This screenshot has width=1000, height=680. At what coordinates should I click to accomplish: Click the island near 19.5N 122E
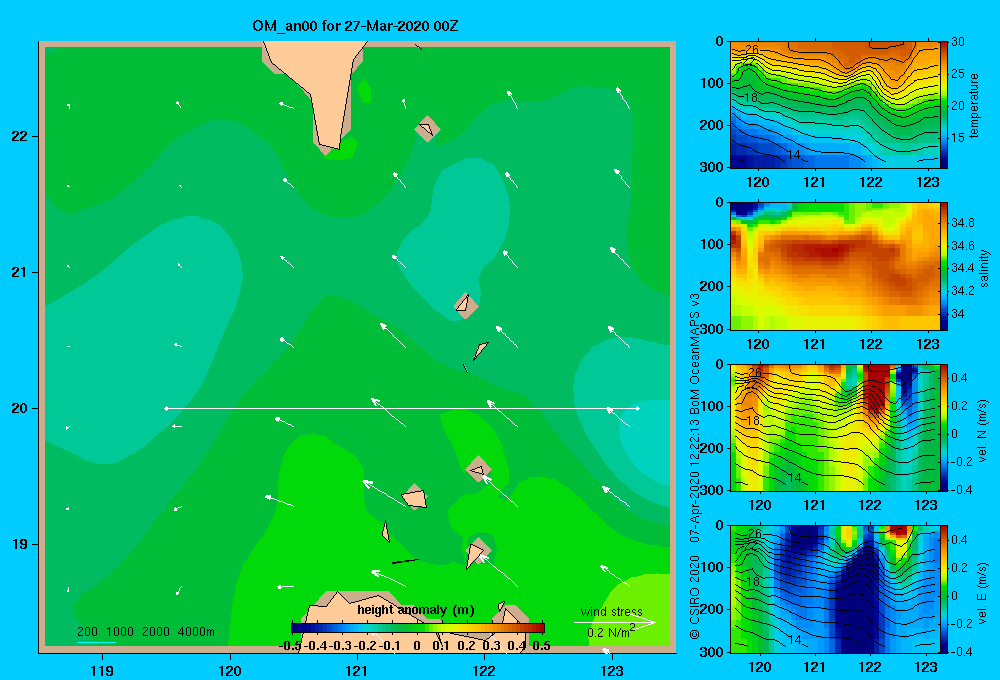coord(478,469)
